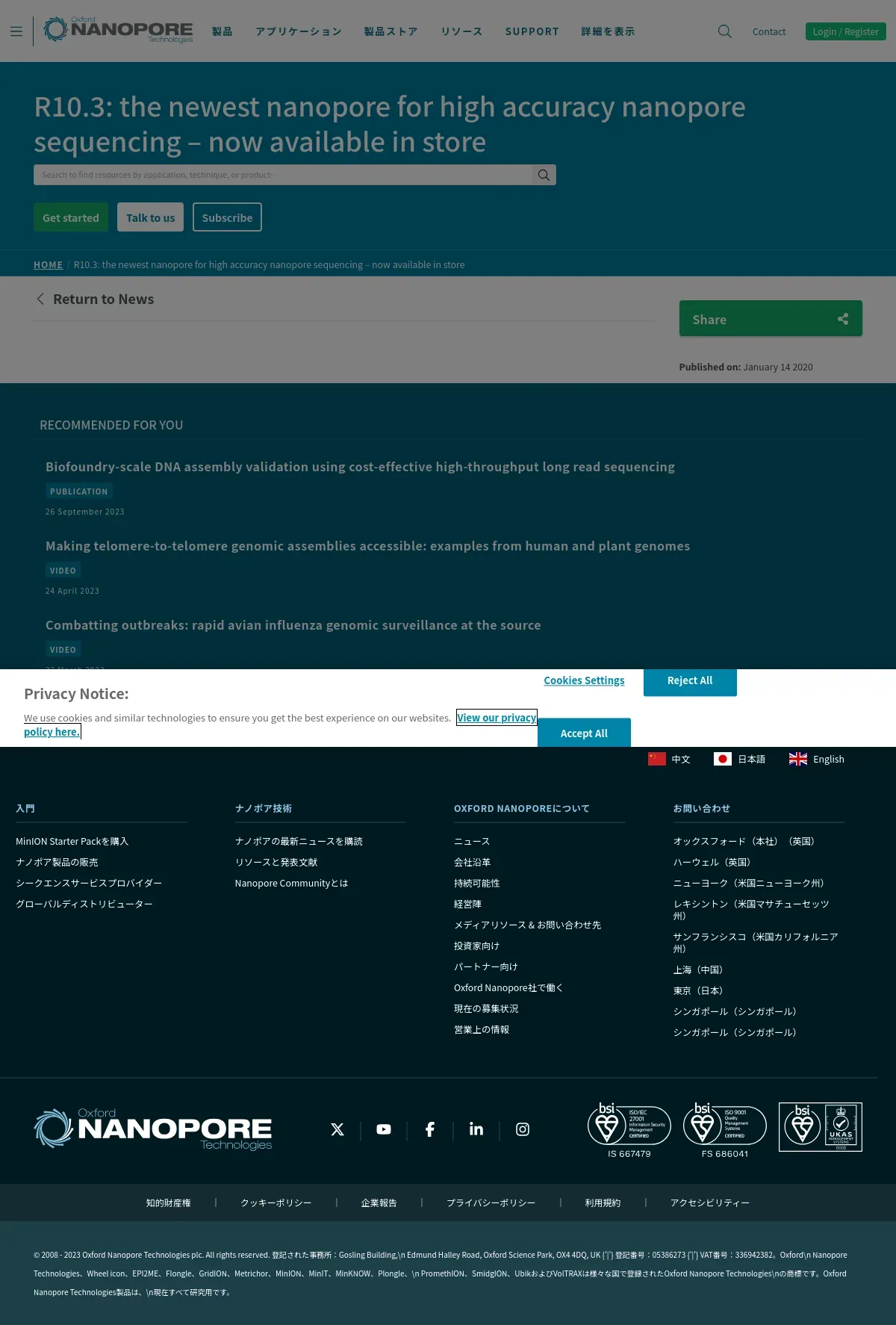Open the header search magnifier icon
The width and height of the screenshot is (896, 1325).
coord(724,31)
